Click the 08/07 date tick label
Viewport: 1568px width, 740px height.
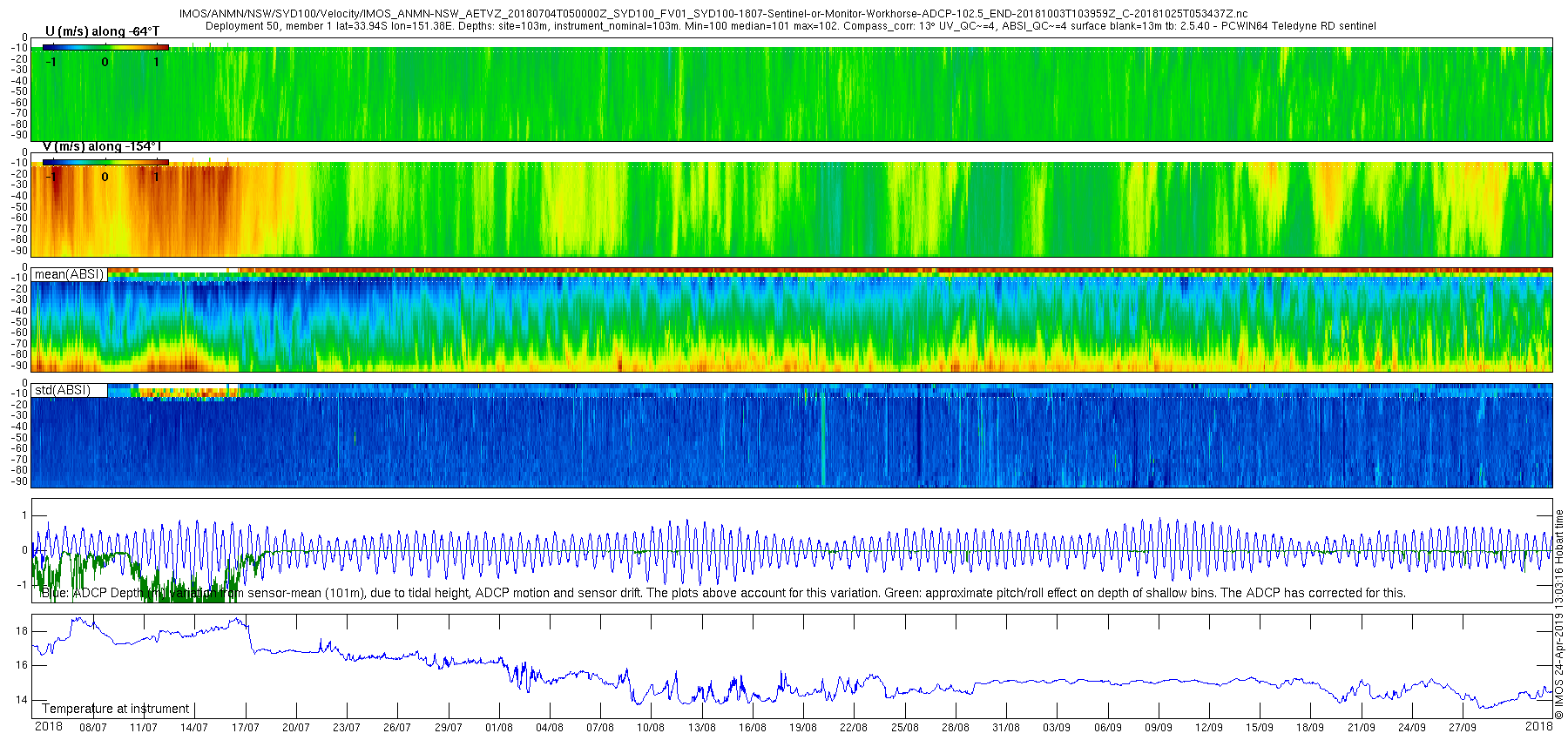(93, 728)
